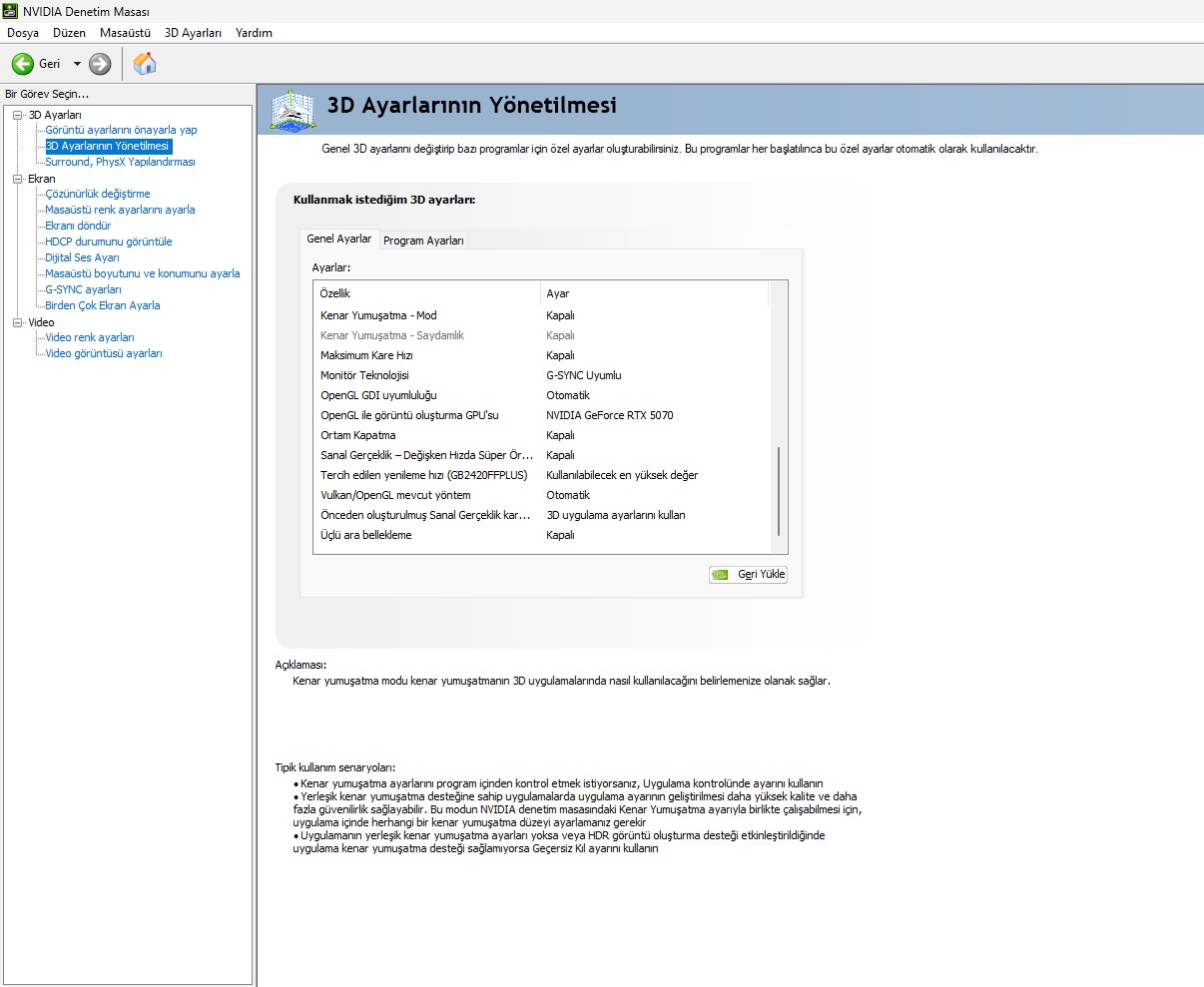Select Monitör Teknolojisi setting row
The width and height of the screenshot is (1204, 987).
[542, 375]
